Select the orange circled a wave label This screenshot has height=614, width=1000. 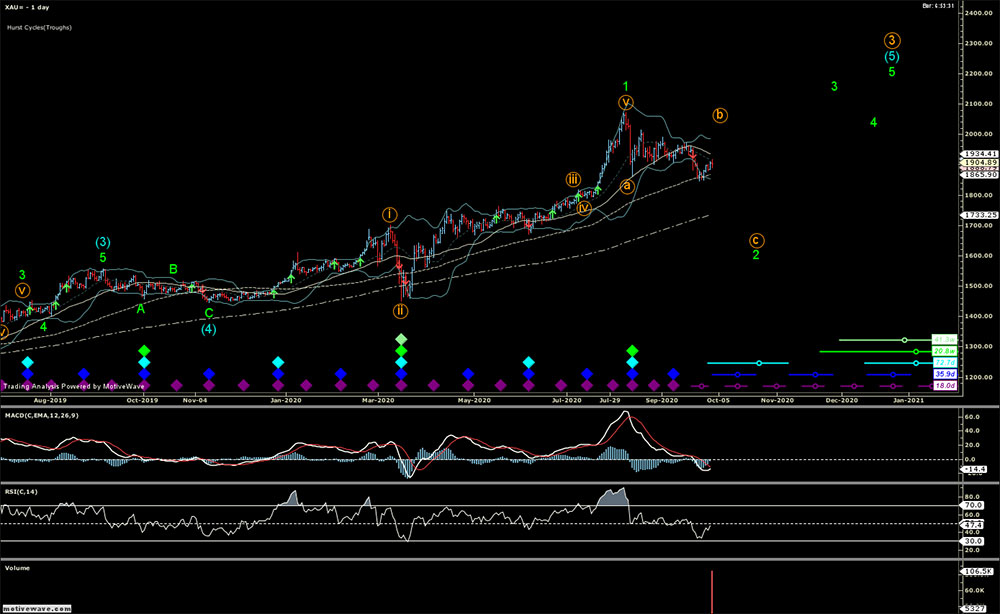pyautogui.click(x=628, y=185)
